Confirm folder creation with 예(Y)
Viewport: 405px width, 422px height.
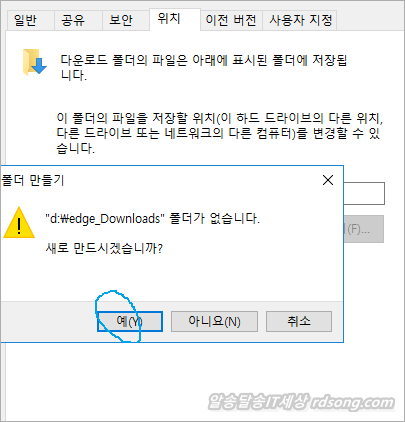[130, 321]
